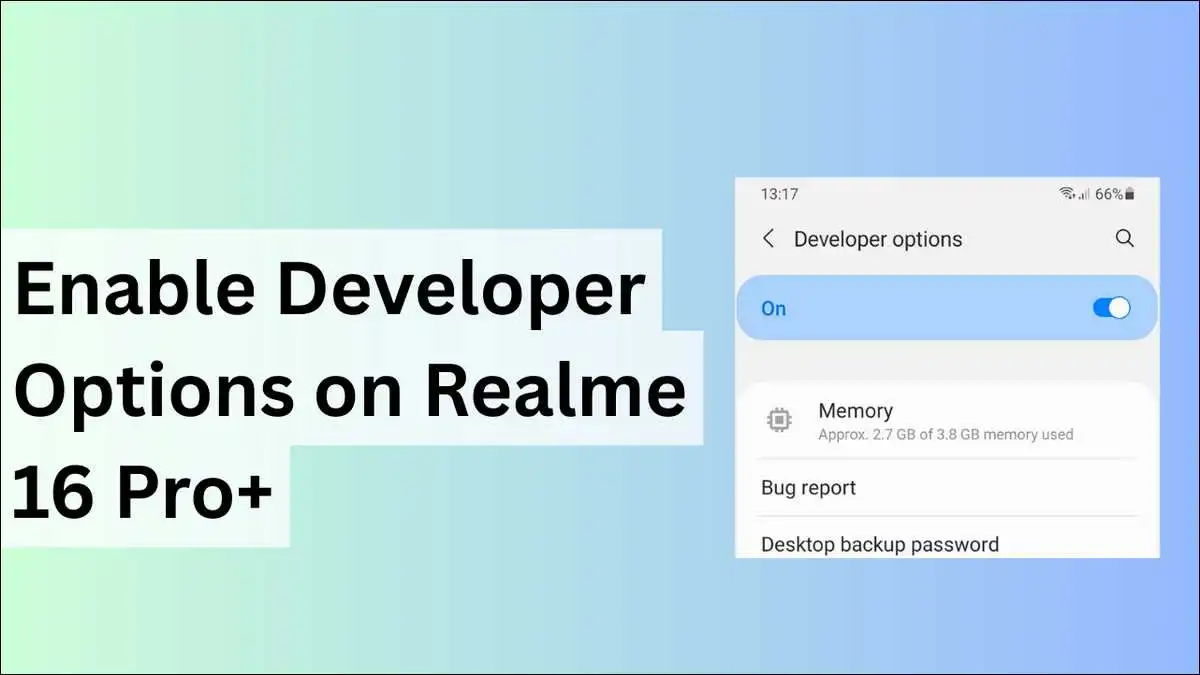Tap the 13:17 clock in status bar
Image resolution: width=1200 pixels, height=675 pixels.
pyautogui.click(x=779, y=194)
